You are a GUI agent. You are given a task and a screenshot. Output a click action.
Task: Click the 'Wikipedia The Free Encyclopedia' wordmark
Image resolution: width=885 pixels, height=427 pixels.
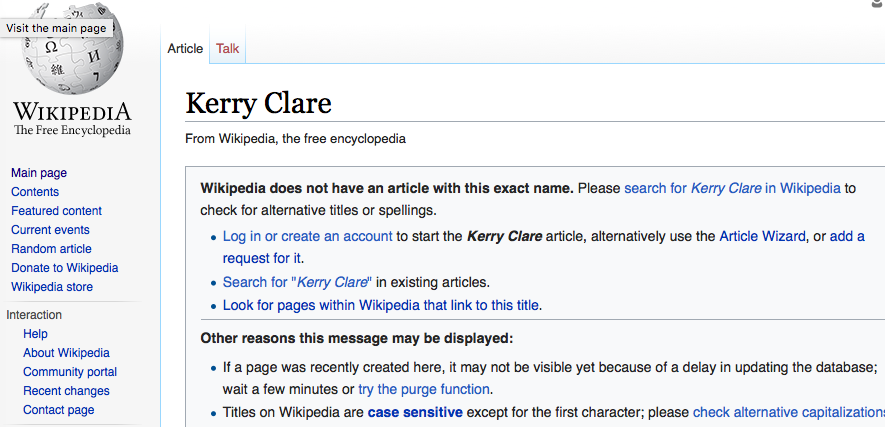[72, 119]
